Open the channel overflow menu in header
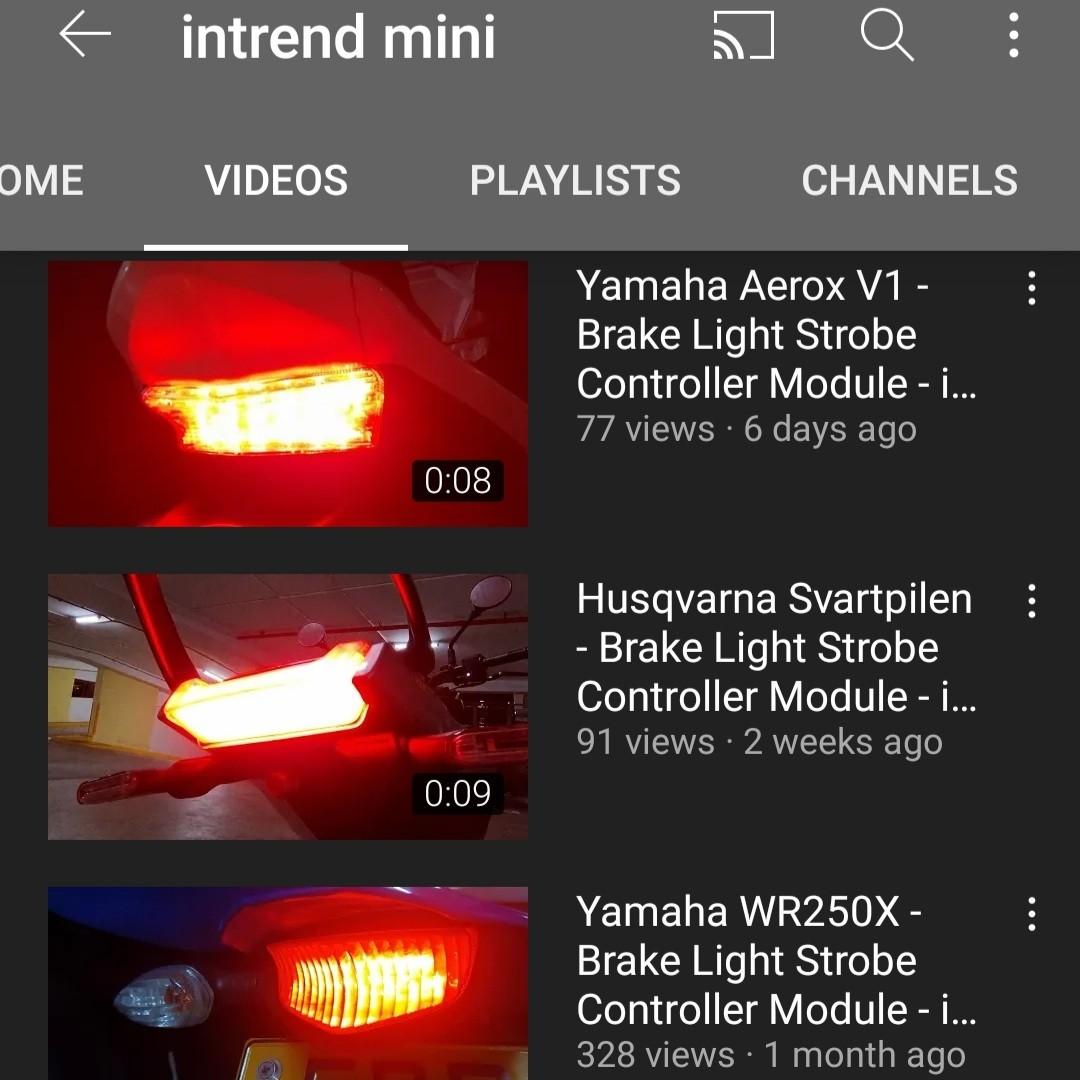 pos(1013,34)
